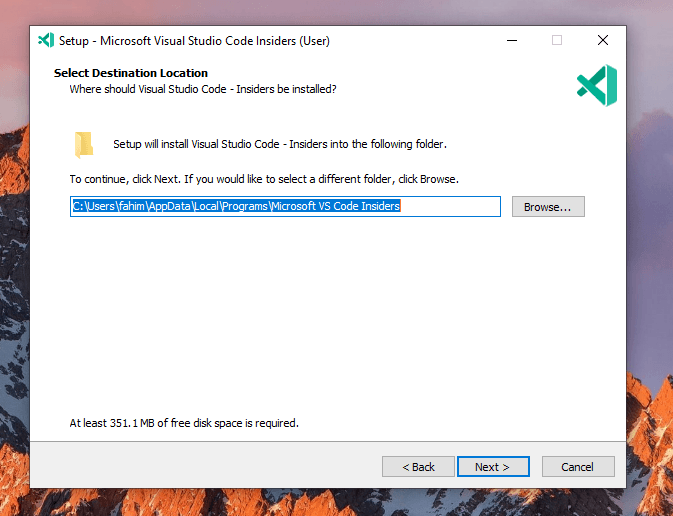Click the destination folder path field
673x516 pixels.
[285, 206]
